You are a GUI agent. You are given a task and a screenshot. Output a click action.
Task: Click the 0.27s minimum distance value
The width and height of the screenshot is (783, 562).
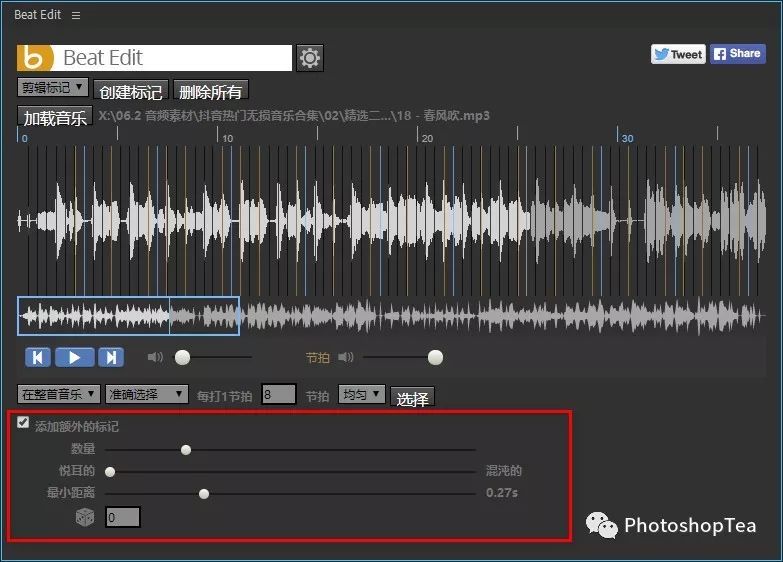coord(502,493)
